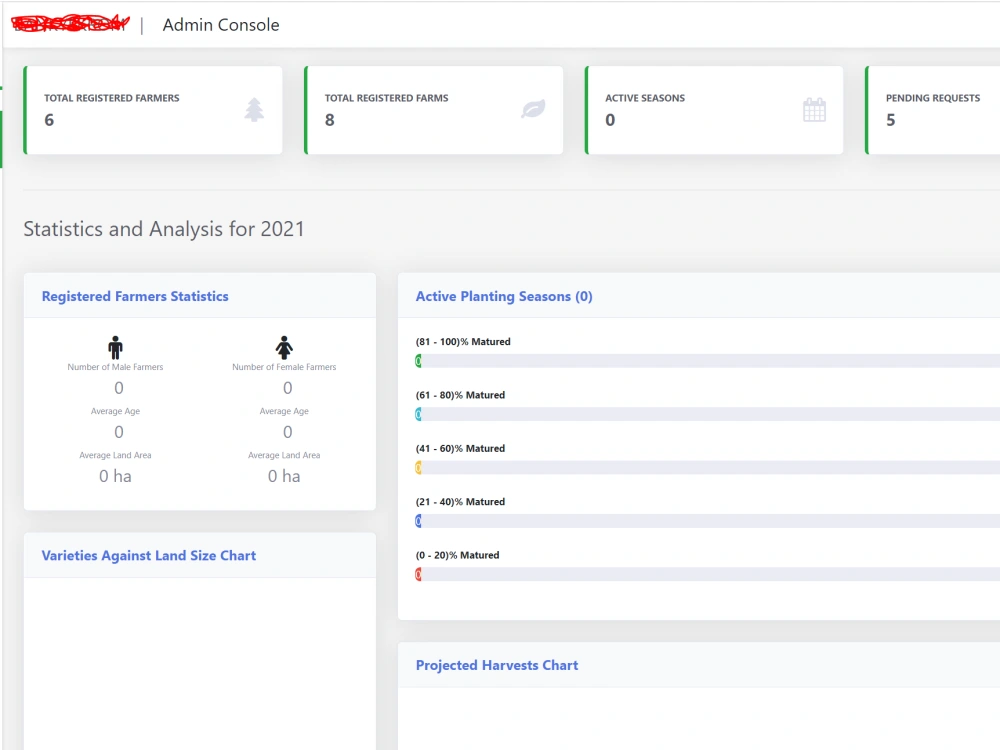
Task: Click the calendar icon on Active Seasons card
Action: tap(816, 110)
